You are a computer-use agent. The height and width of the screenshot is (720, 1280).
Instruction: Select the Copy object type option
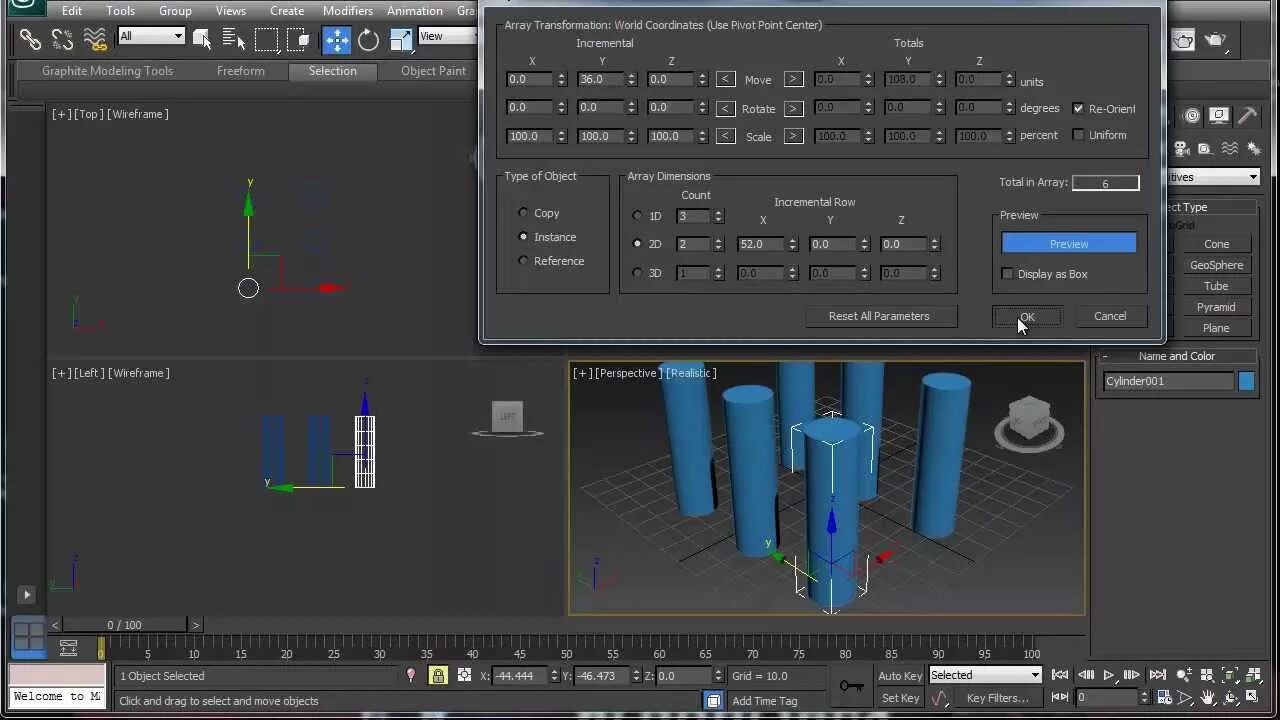pos(523,213)
